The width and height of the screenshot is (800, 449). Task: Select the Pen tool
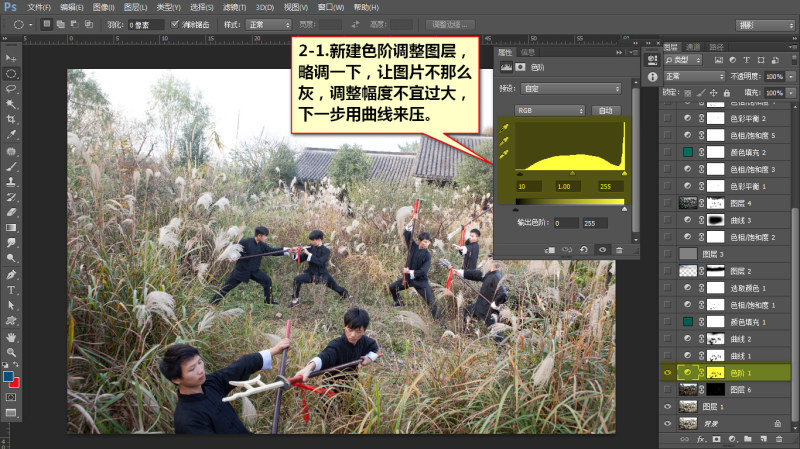pos(11,275)
